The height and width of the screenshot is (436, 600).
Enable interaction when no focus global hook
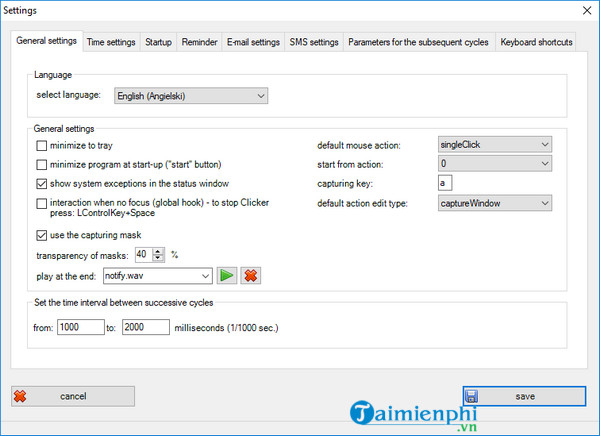[x=41, y=203]
